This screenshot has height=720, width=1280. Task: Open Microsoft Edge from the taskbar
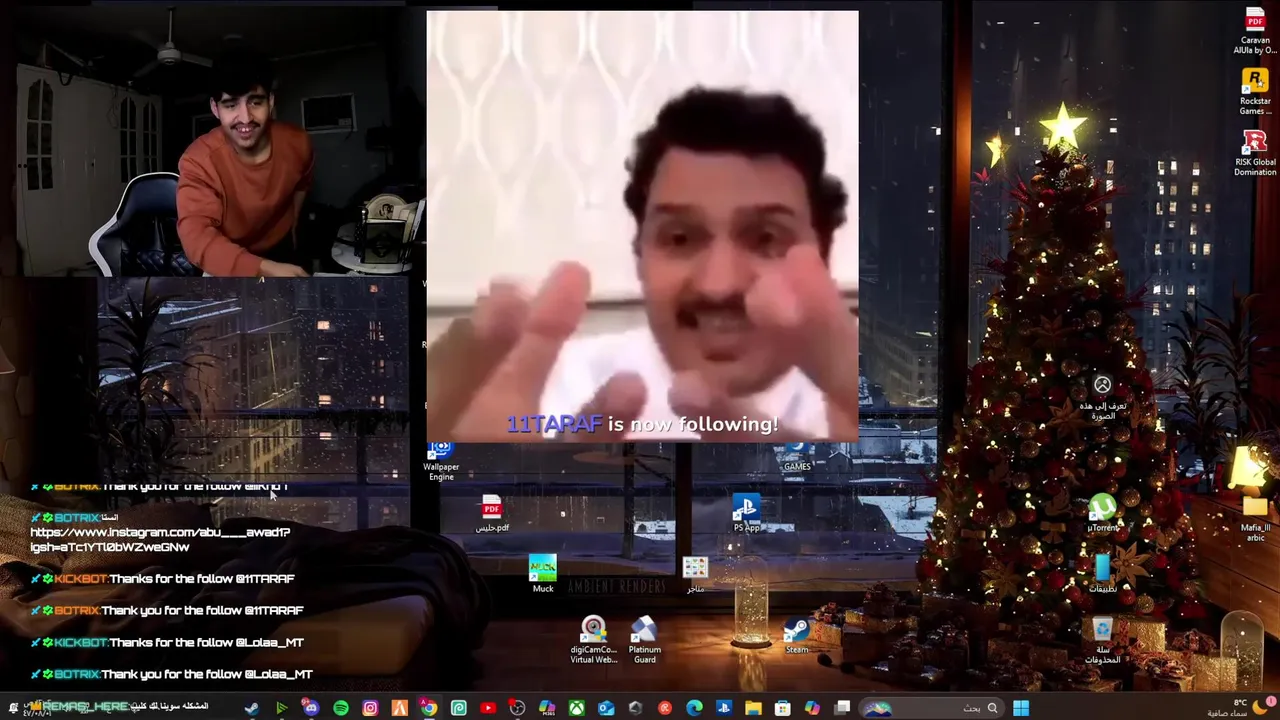tap(695, 708)
